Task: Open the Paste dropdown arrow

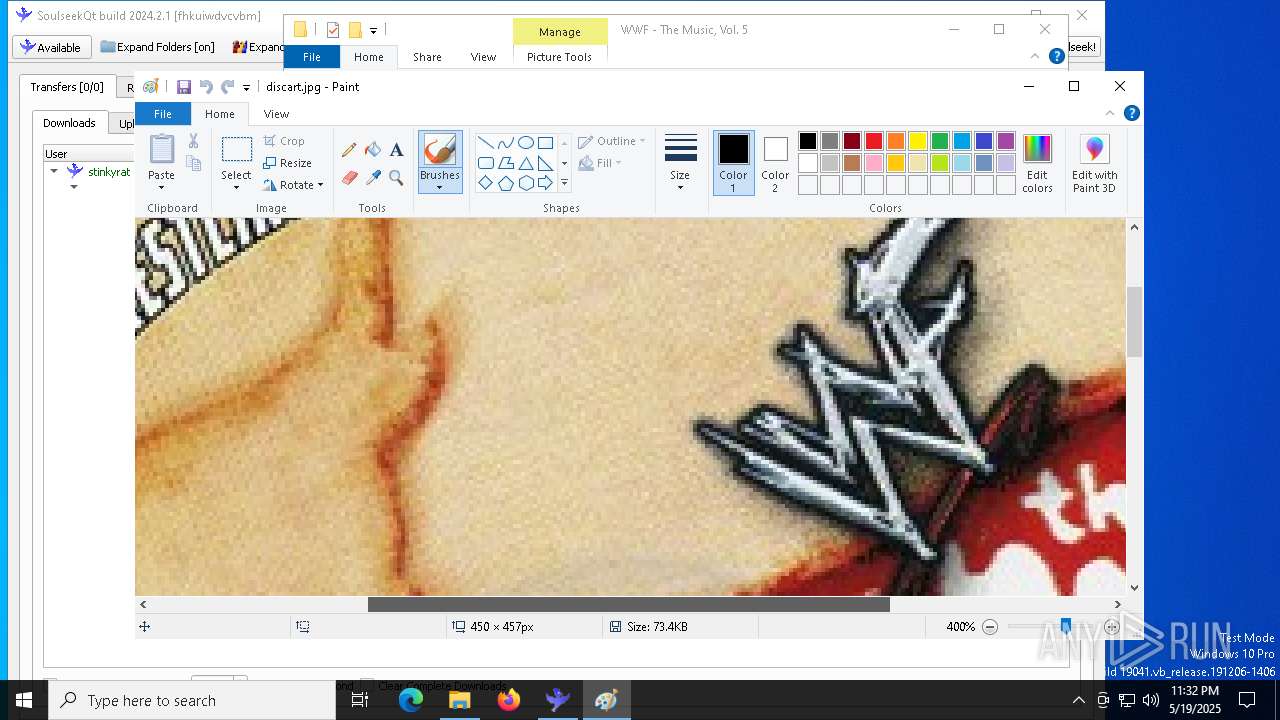Action: pyautogui.click(x=162, y=187)
